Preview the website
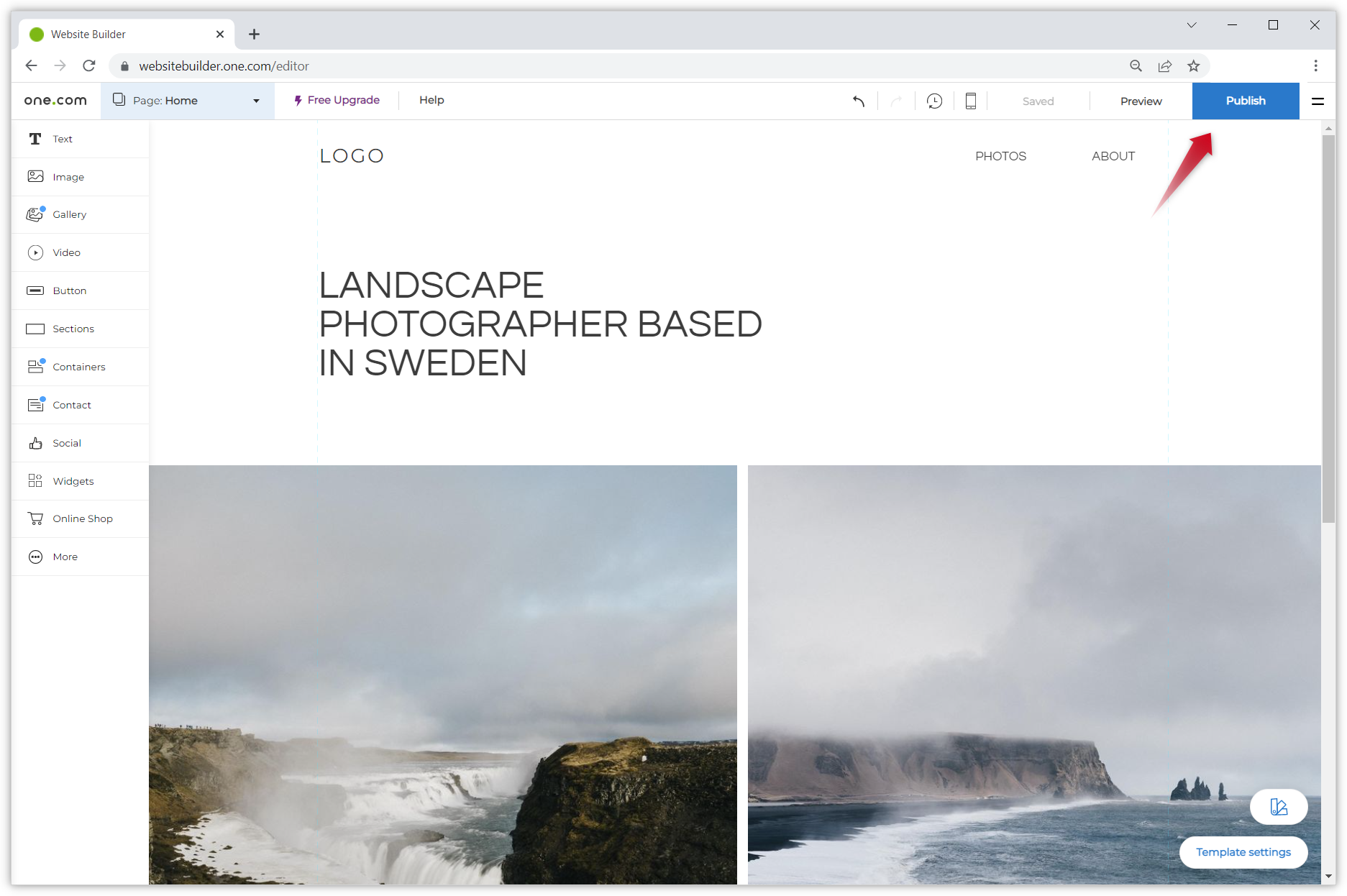The image size is (1347, 896). pos(1141,101)
